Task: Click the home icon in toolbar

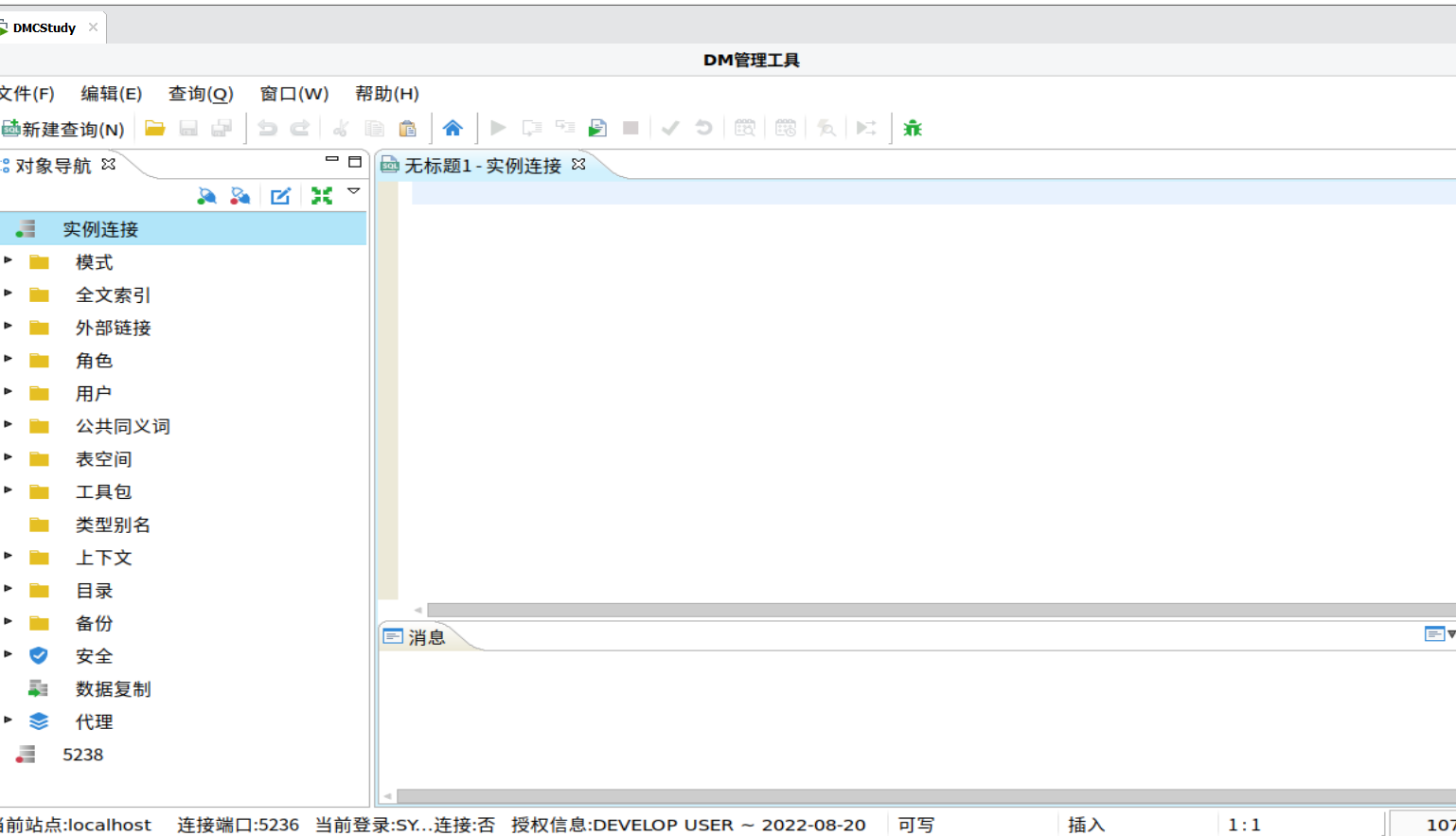Action: pyautogui.click(x=453, y=127)
